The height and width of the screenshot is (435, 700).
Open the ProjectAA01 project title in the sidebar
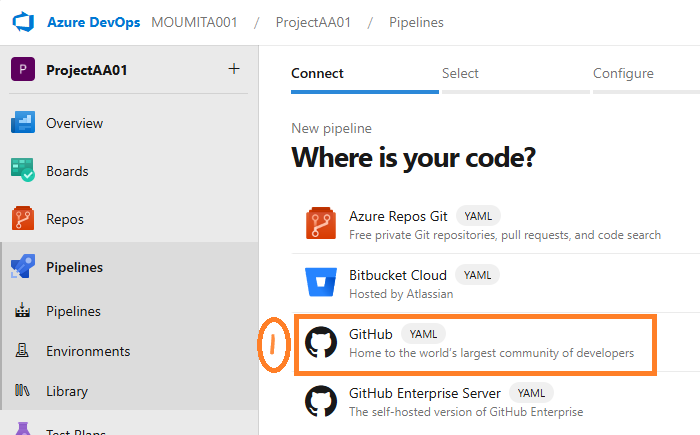pyautogui.click(x=87, y=70)
